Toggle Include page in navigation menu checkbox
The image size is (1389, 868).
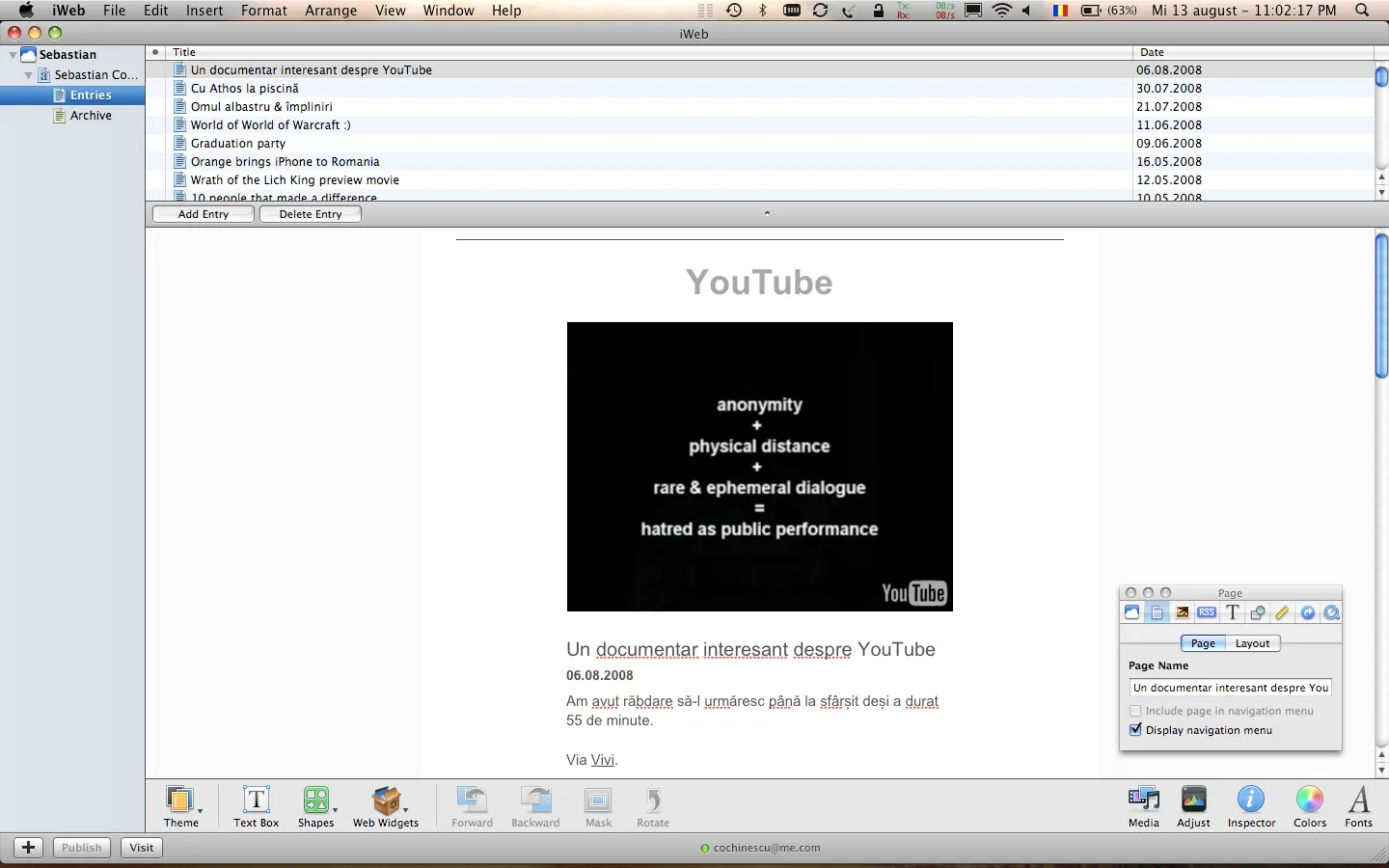pos(1135,711)
